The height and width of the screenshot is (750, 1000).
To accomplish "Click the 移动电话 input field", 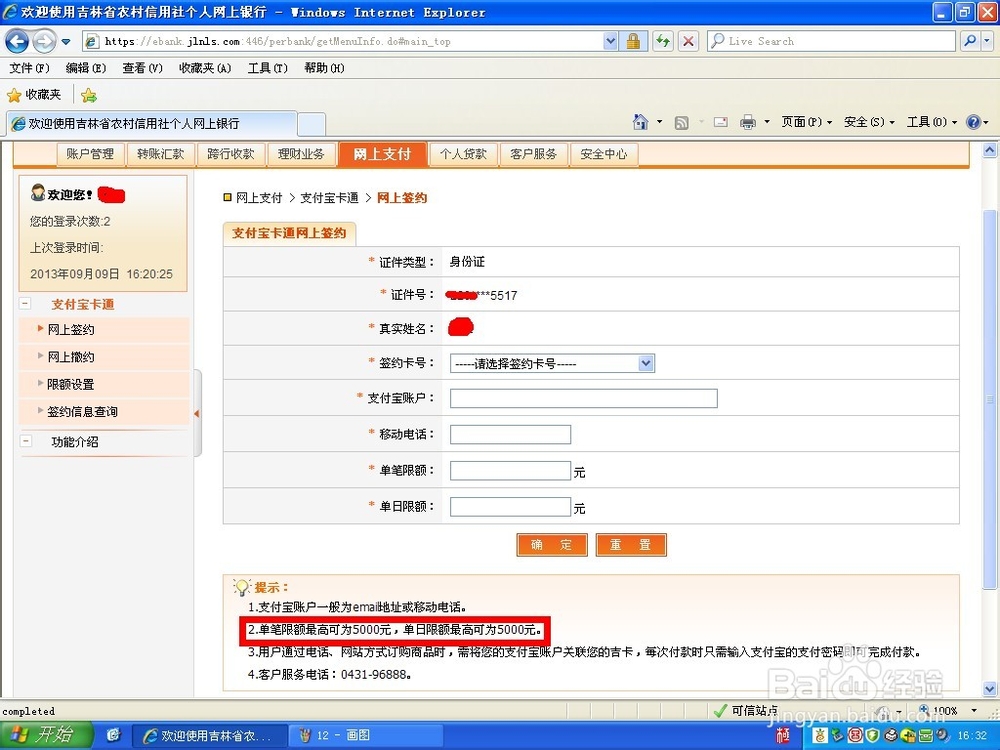I will click(510, 434).
